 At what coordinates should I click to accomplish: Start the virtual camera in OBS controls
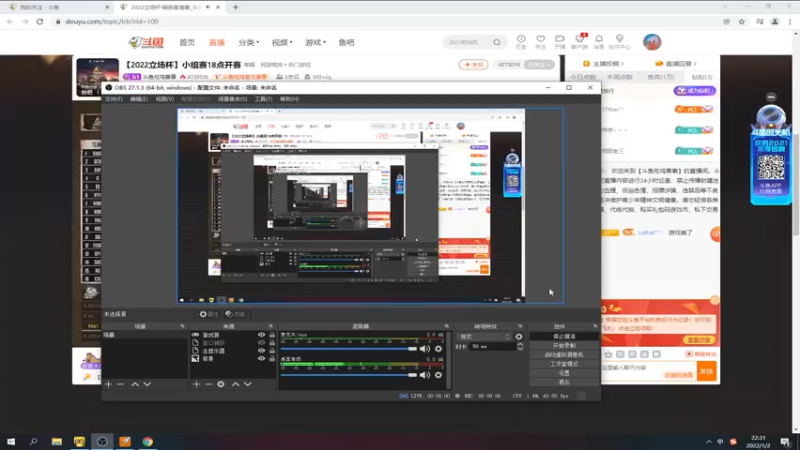[x=564, y=355]
